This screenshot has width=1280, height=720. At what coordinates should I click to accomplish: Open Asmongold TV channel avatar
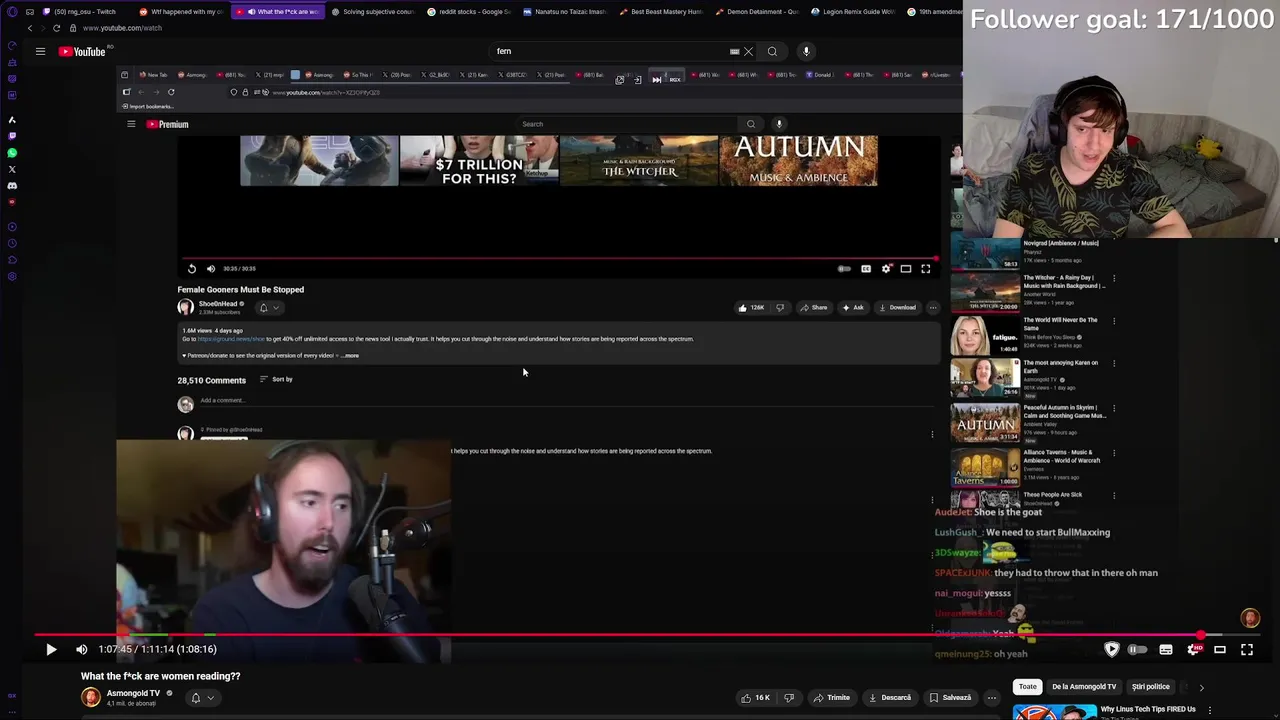click(91, 697)
